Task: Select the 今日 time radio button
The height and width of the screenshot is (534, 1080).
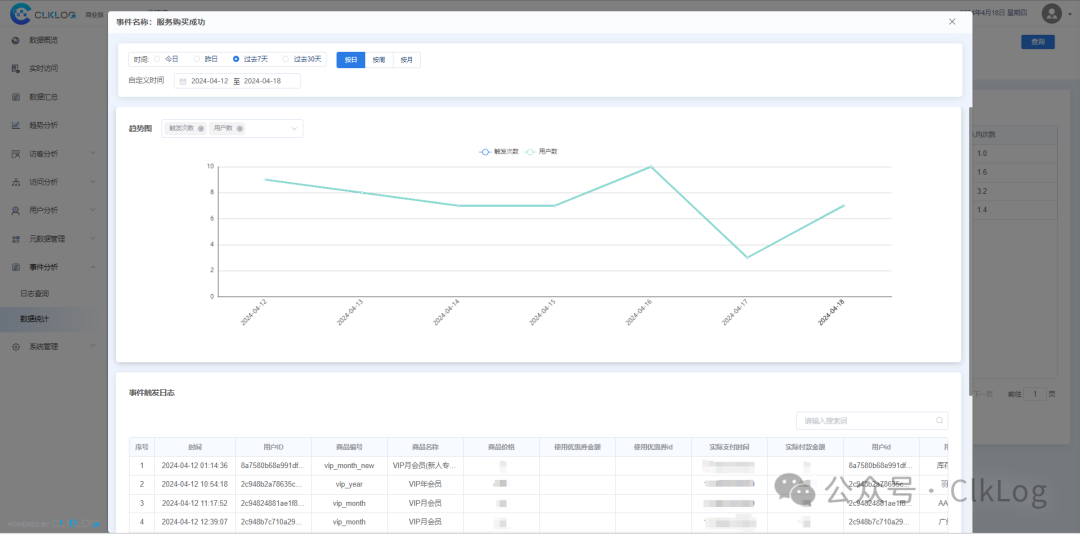Action: (x=157, y=59)
